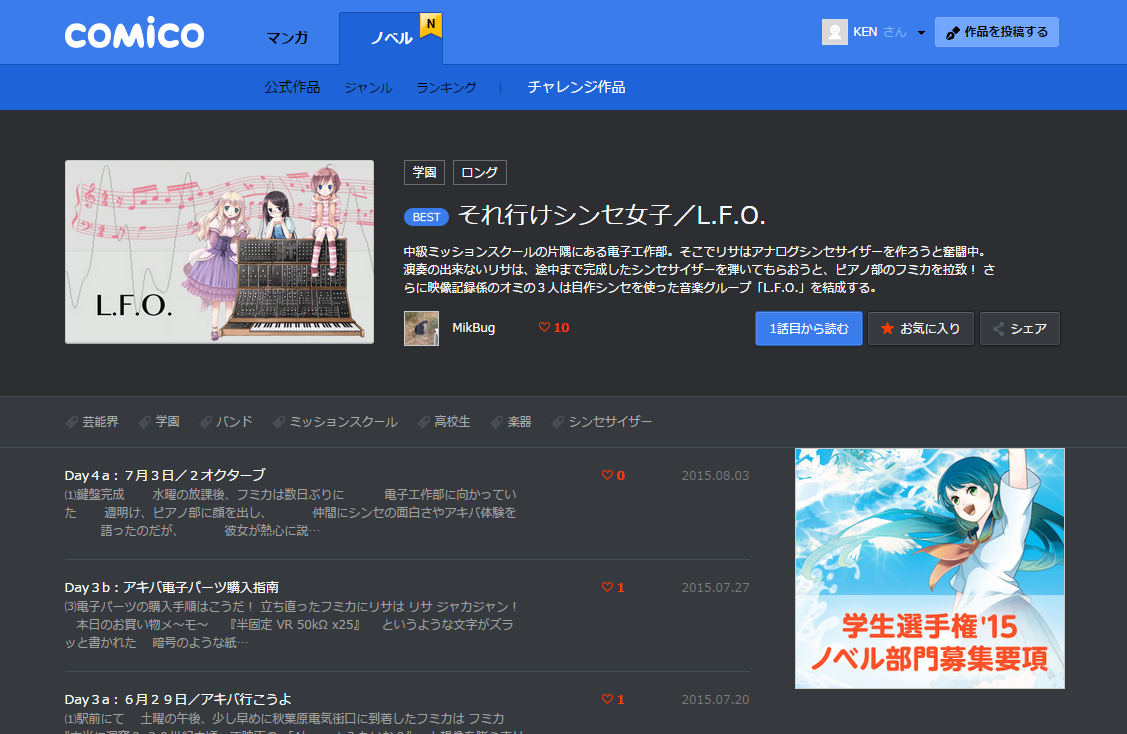Select the 芸能界 tag

tap(92, 422)
